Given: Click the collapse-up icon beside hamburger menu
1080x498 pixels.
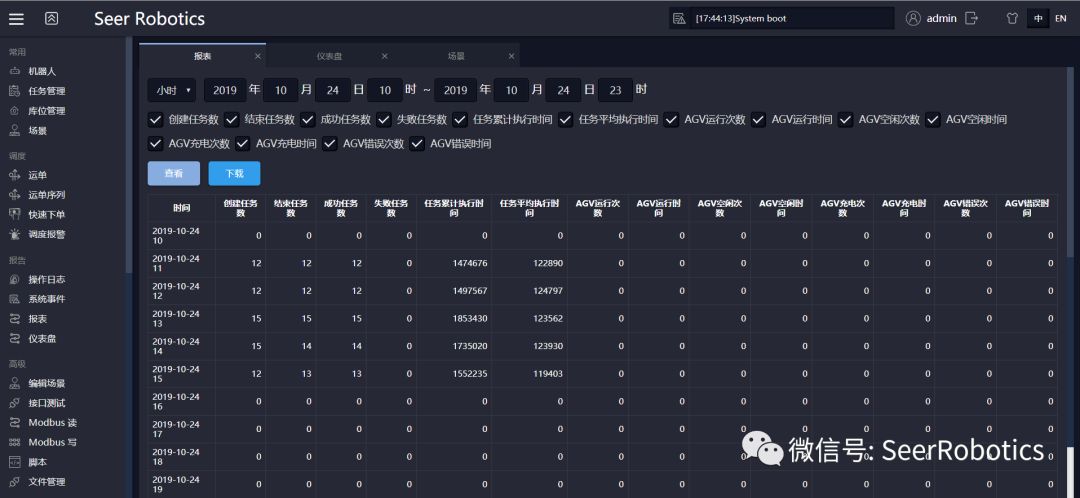Looking at the screenshot, I should pos(52,18).
